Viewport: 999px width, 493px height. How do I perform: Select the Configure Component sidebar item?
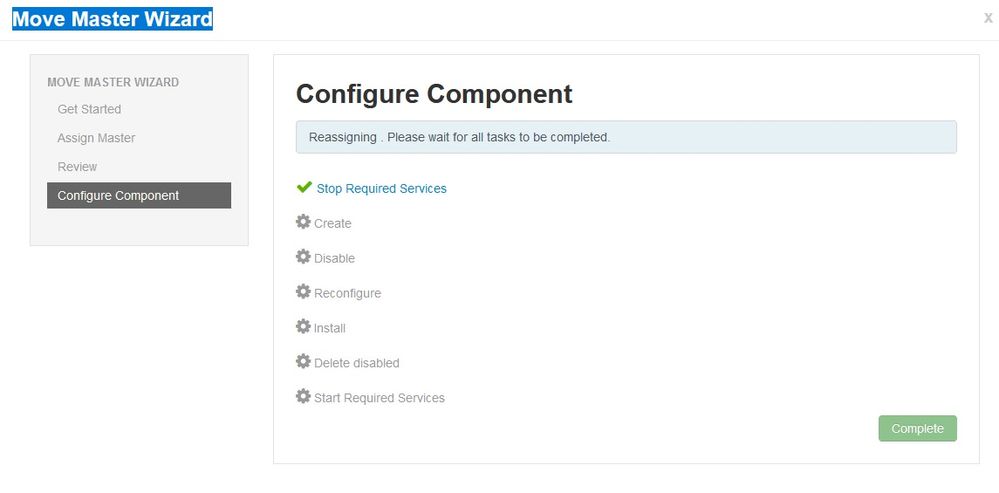(x=139, y=196)
